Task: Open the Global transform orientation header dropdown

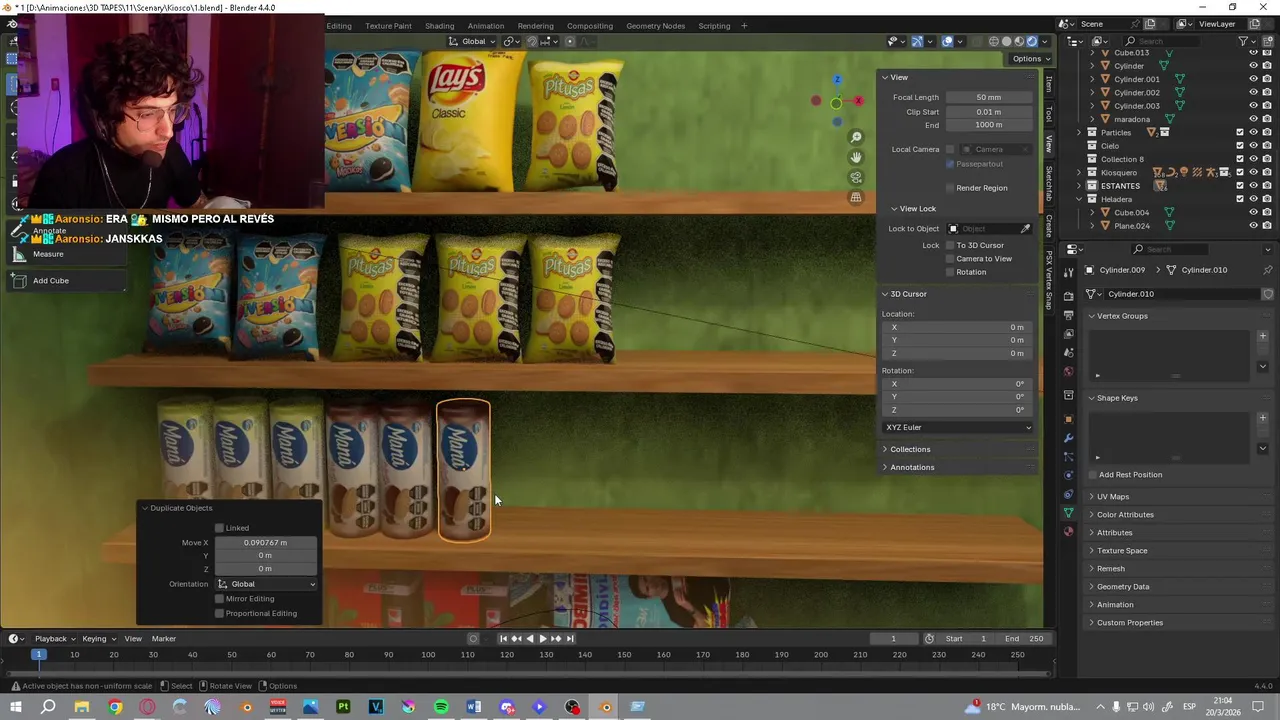Action: [x=474, y=41]
